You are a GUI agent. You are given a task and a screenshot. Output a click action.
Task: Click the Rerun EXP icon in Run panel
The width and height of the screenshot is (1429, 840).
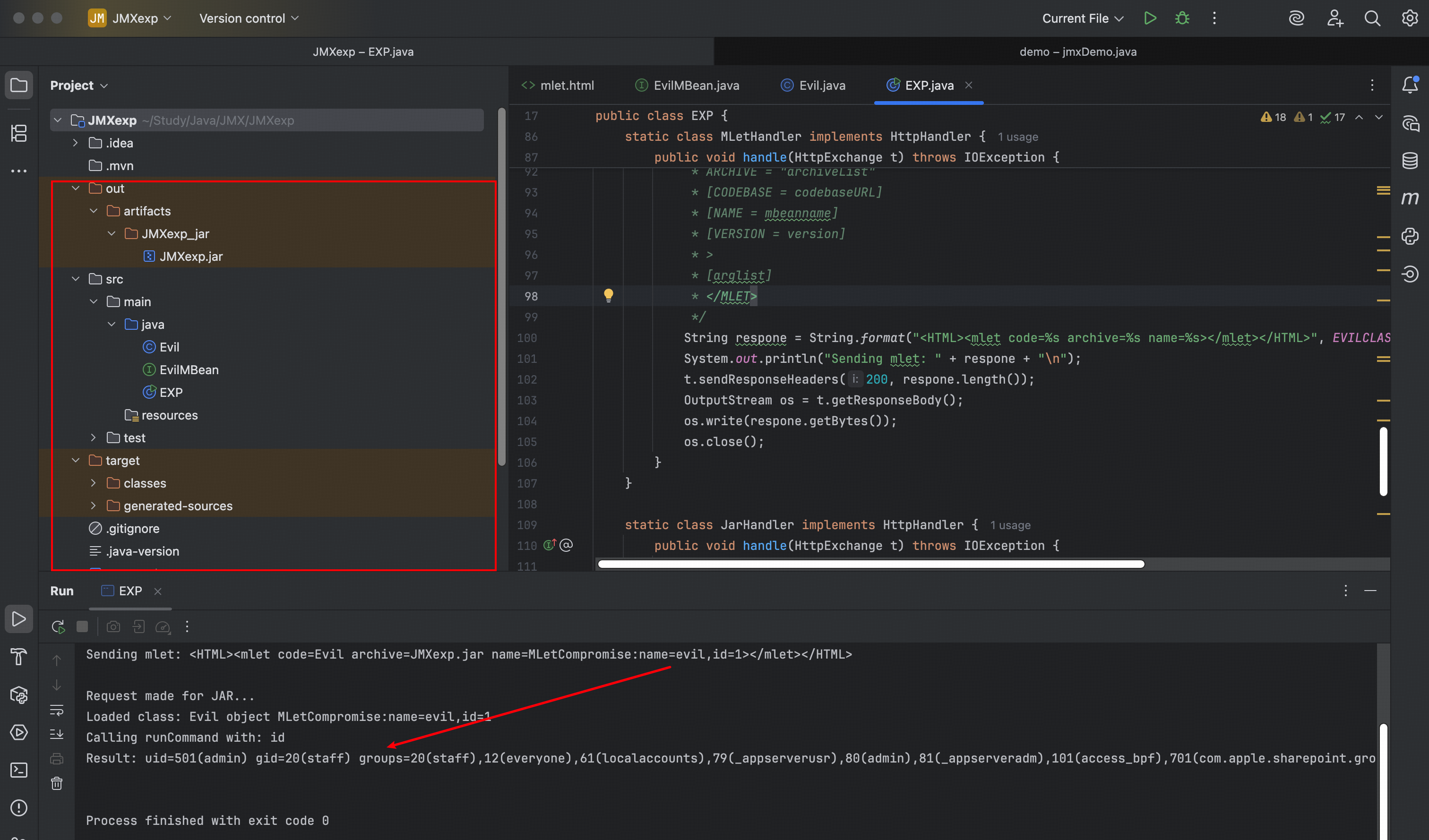tap(58, 626)
